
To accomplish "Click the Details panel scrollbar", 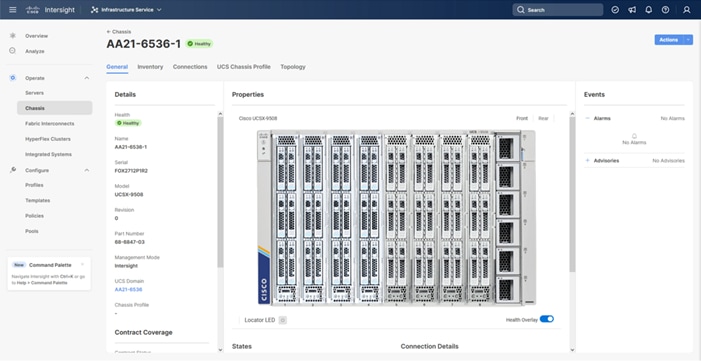I will [220, 192].
